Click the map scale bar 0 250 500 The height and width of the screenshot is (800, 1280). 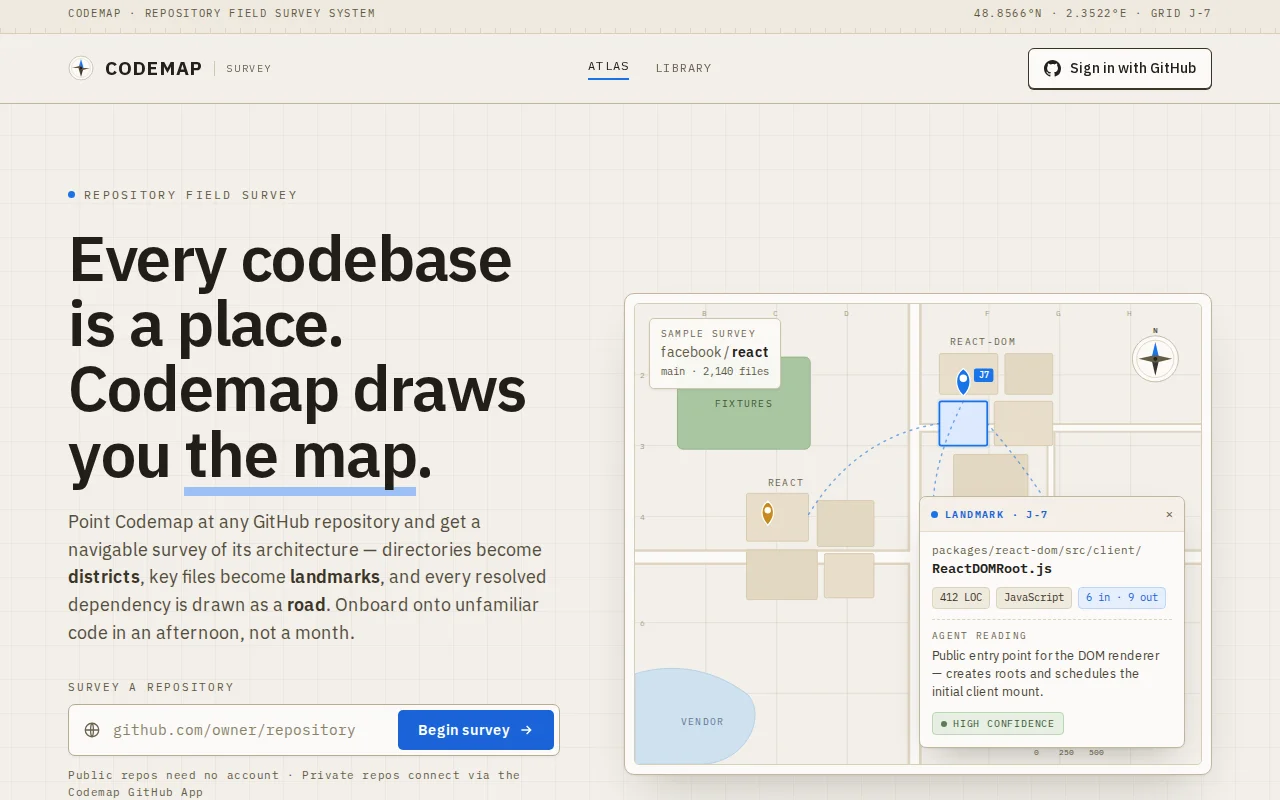tap(1070, 752)
